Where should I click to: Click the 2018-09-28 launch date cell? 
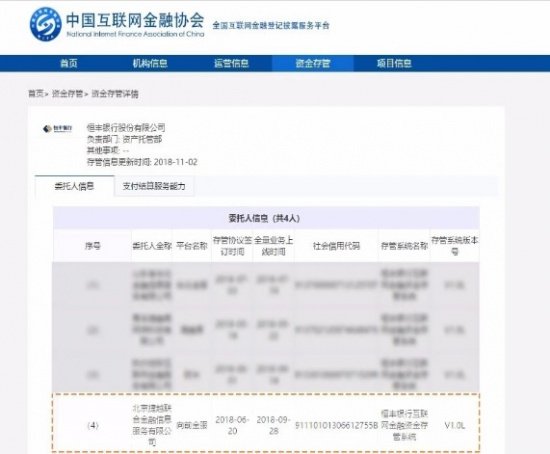pos(274,425)
